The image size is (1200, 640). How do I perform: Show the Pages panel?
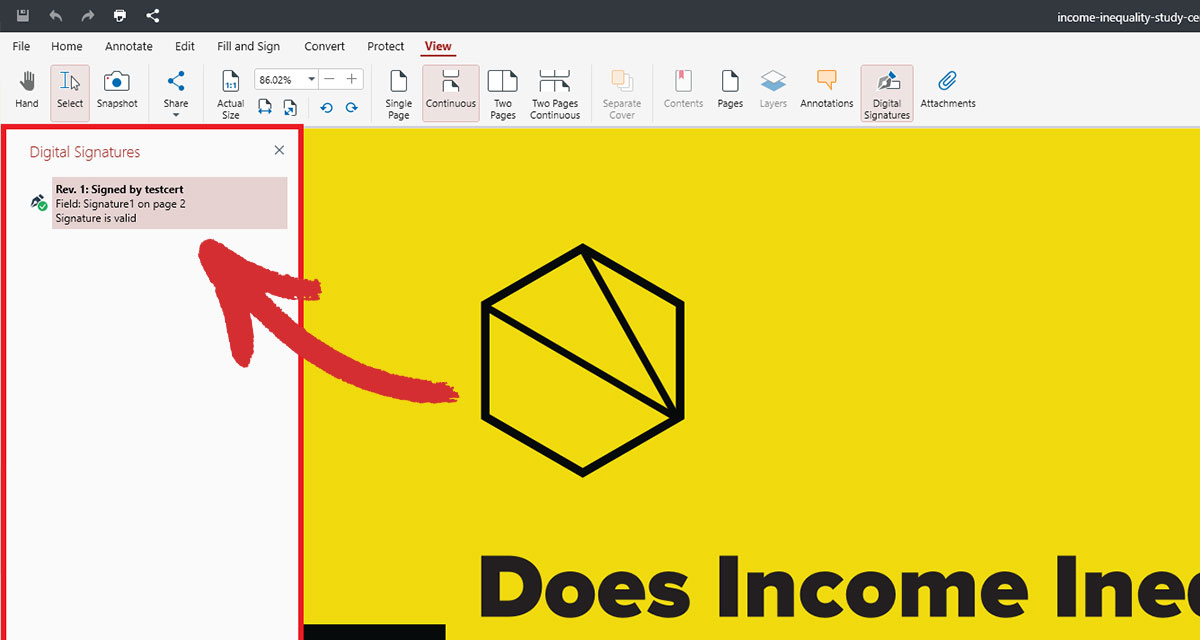(730, 92)
